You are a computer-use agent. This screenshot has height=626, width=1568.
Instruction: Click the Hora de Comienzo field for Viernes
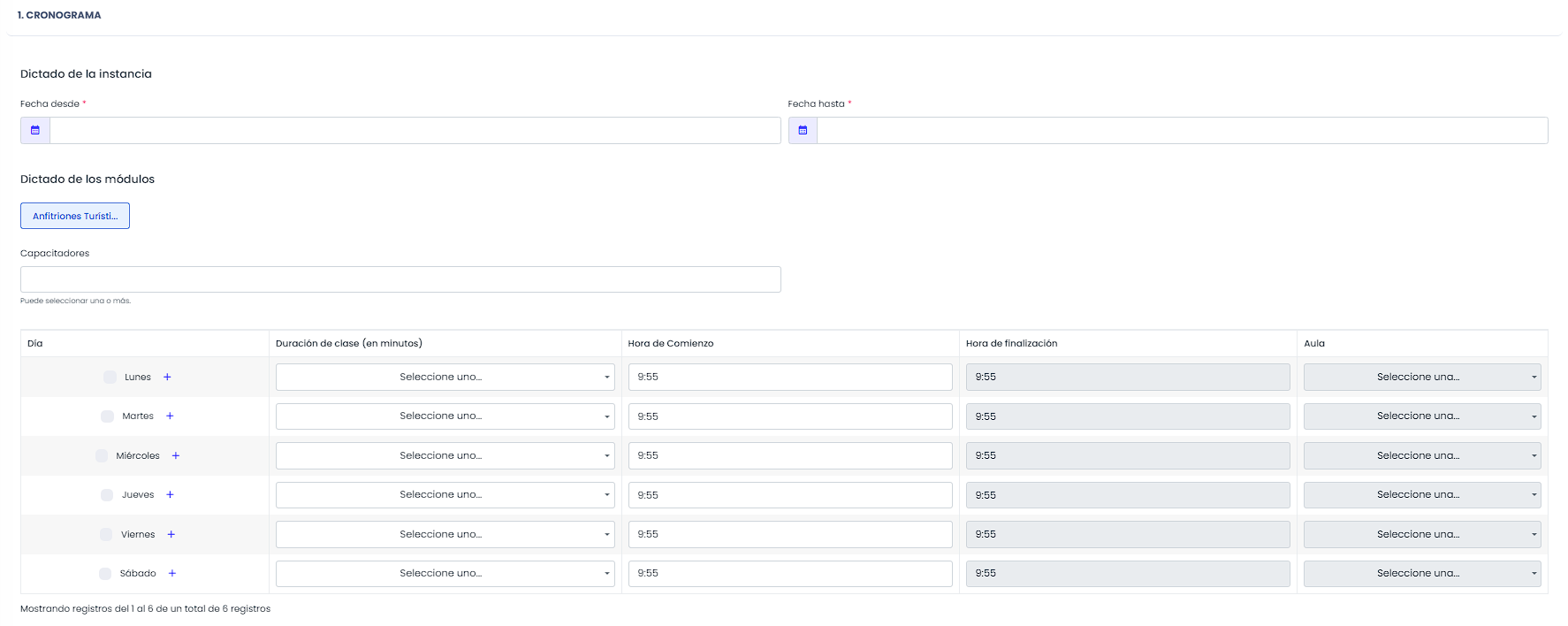[x=790, y=534]
